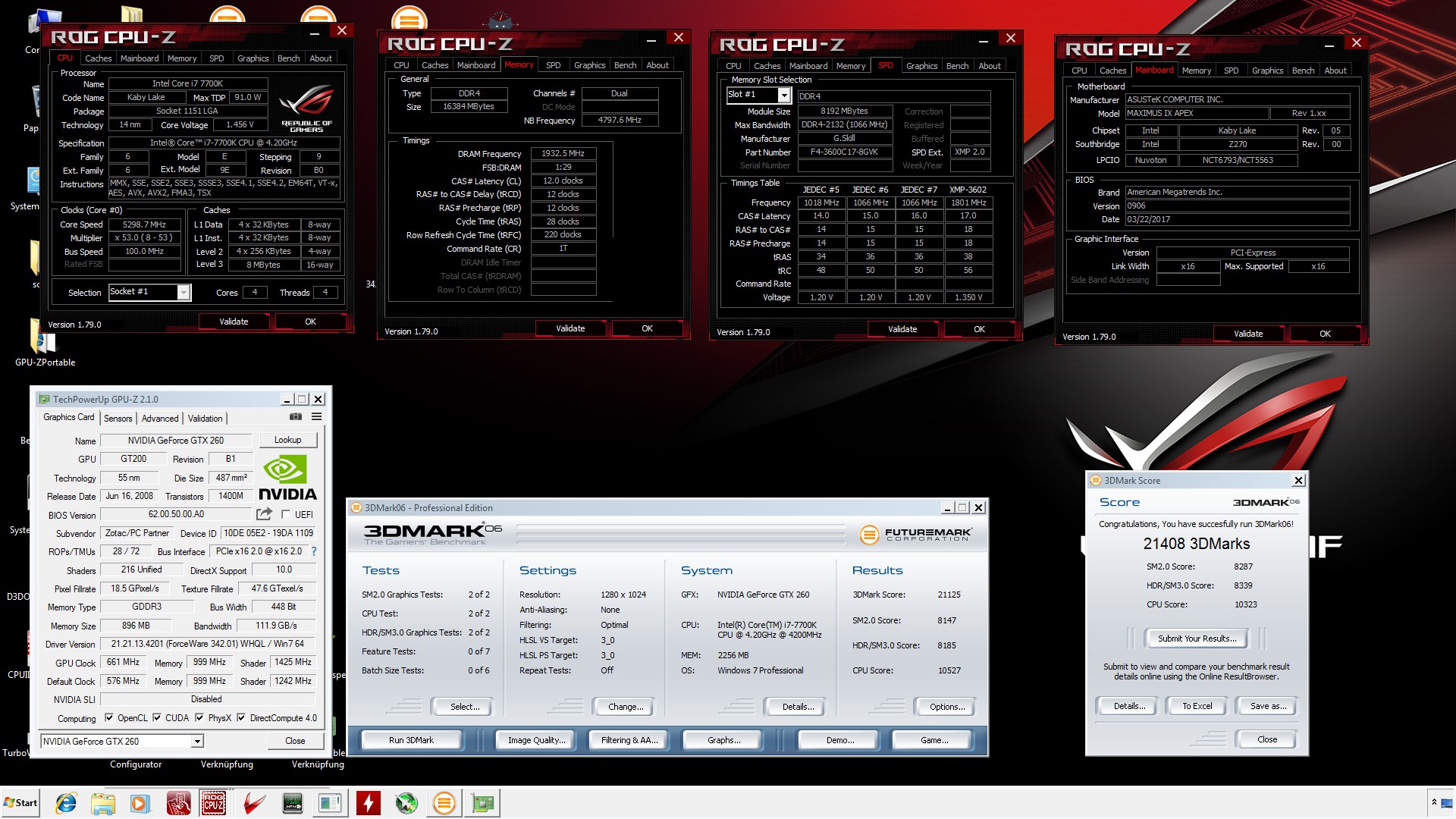The height and width of the screenshot is (819, 1456).
Task: Click the Core Speed 5298.7 MHz field
Action: point(144,225)
